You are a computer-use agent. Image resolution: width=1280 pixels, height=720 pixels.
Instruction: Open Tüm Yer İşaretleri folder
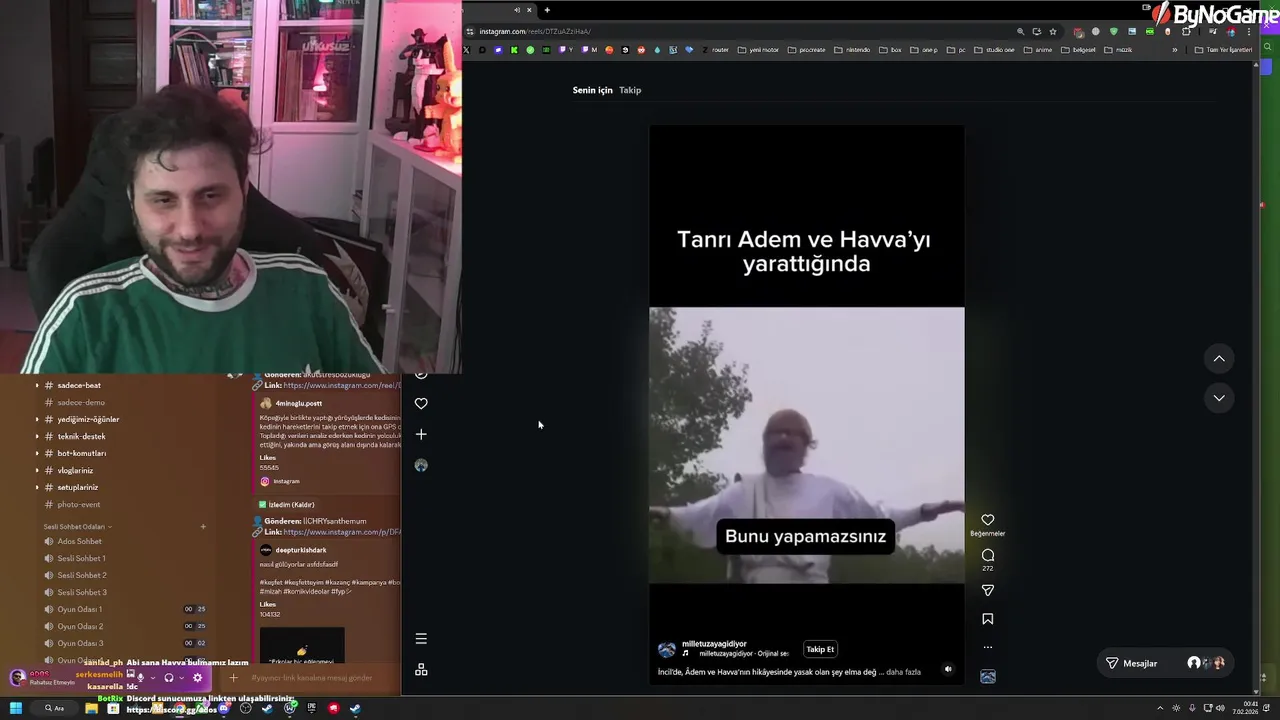coord(1224,50)
